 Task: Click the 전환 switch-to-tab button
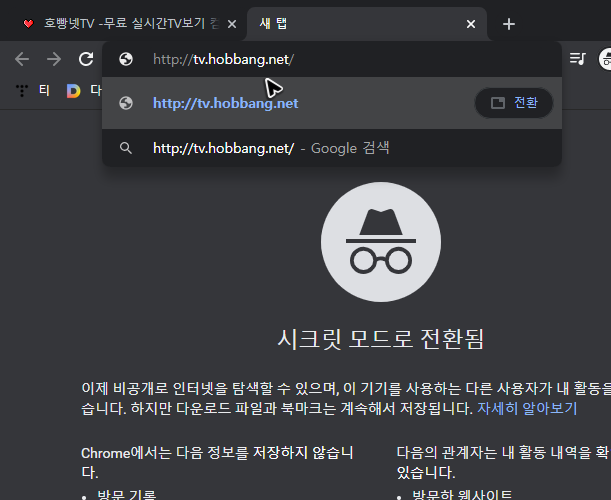pyautogui.click(x=514, y=103)
